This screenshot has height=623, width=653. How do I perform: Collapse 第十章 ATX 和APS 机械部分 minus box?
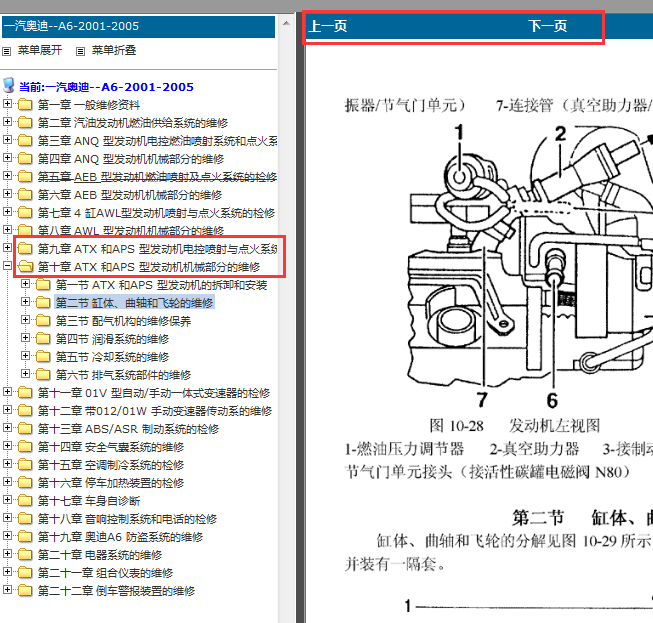[x=7, y=266]
